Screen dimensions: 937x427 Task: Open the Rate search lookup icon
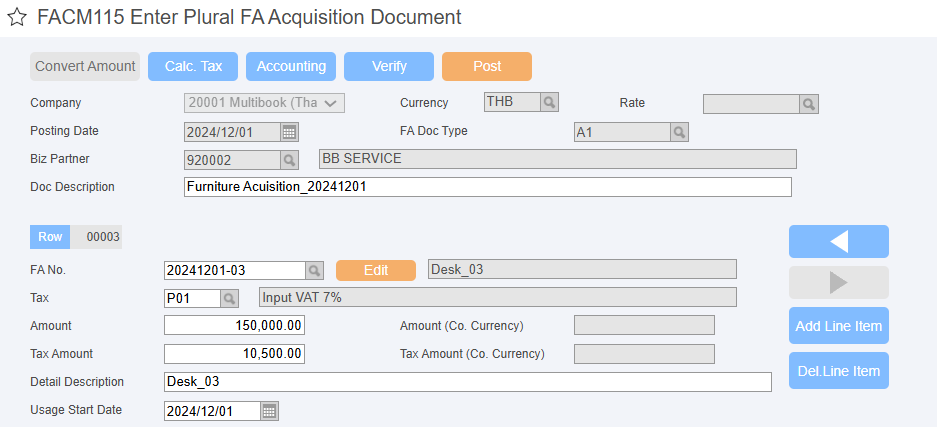click(809, 104)
